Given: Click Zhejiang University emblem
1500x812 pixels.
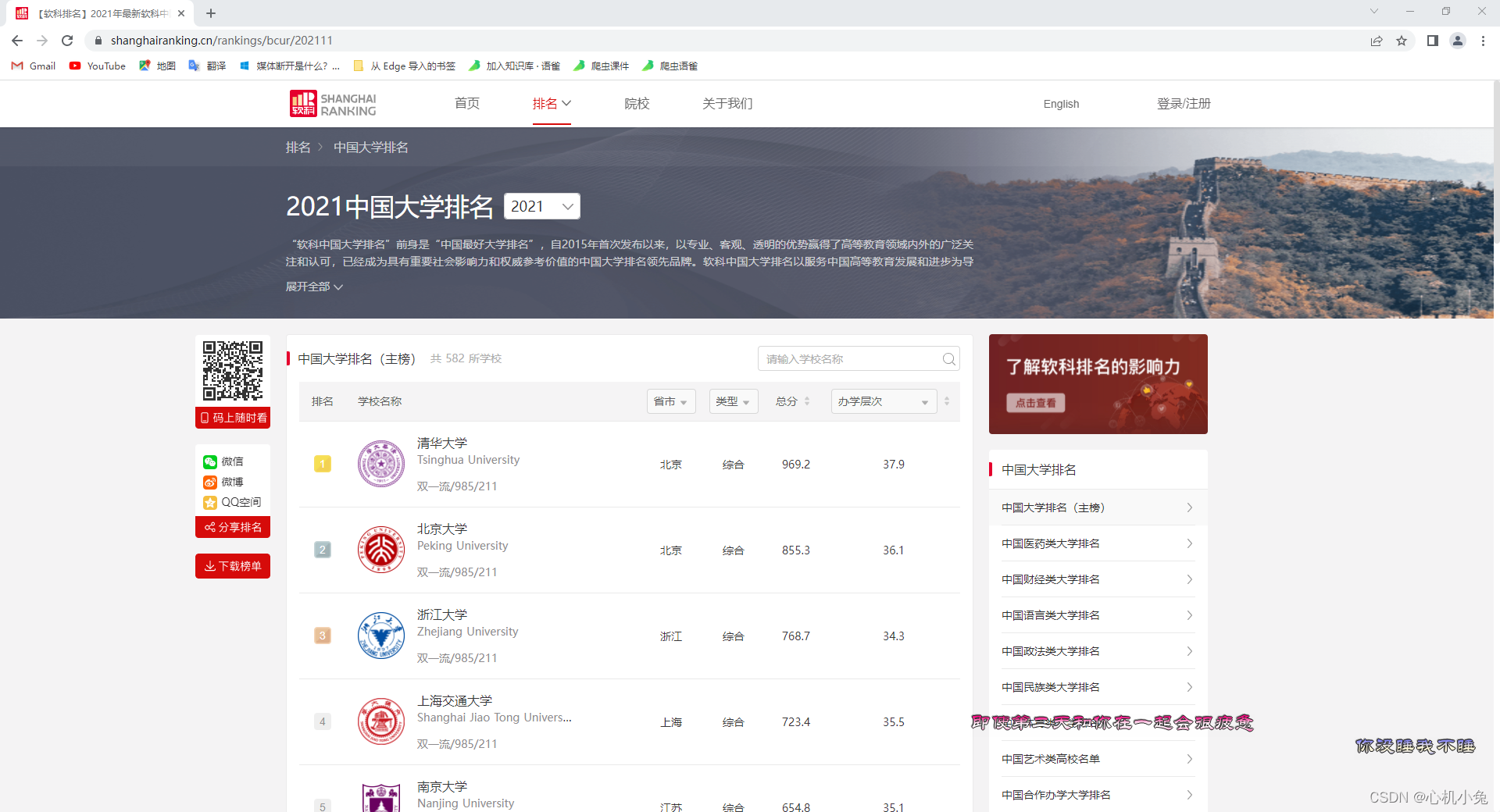Looking at the screenshot, I should 381,636.
